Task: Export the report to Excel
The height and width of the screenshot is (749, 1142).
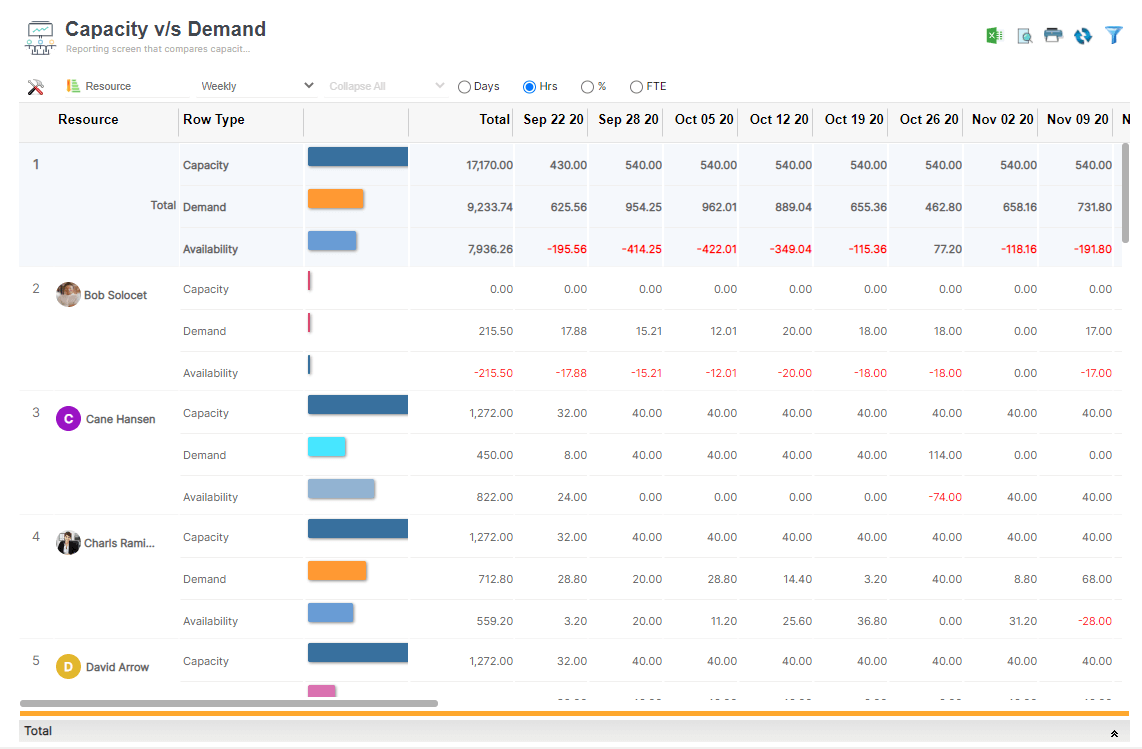Action: [x=993, y=35]
